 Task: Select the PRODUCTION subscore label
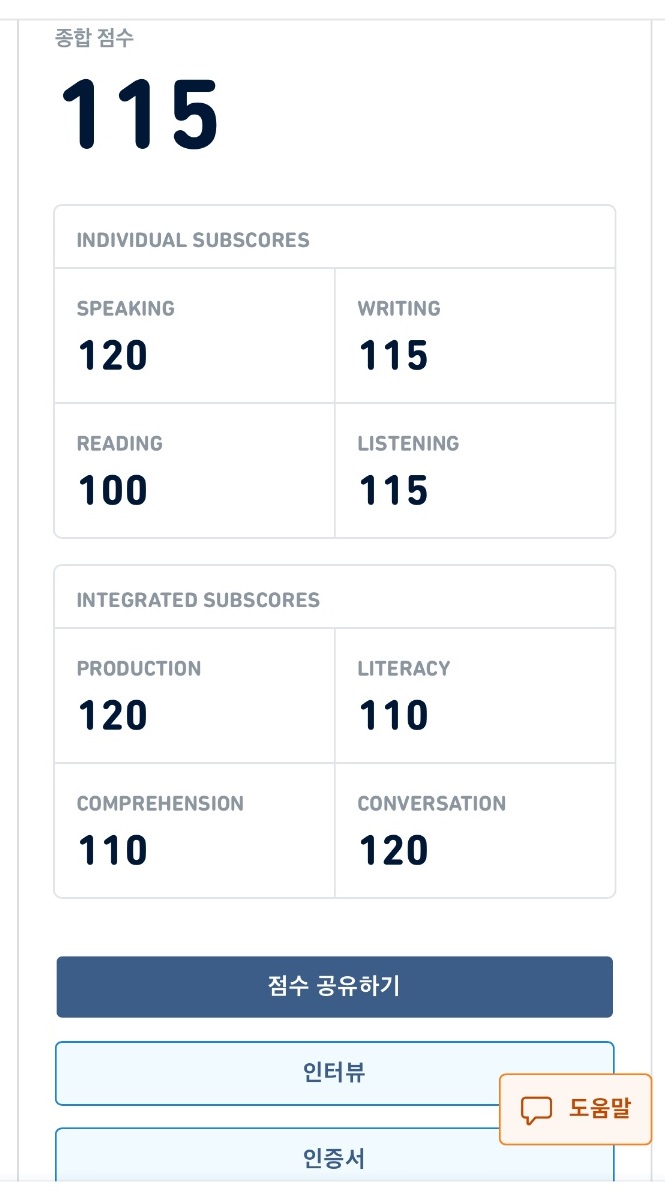coord(139,668)
